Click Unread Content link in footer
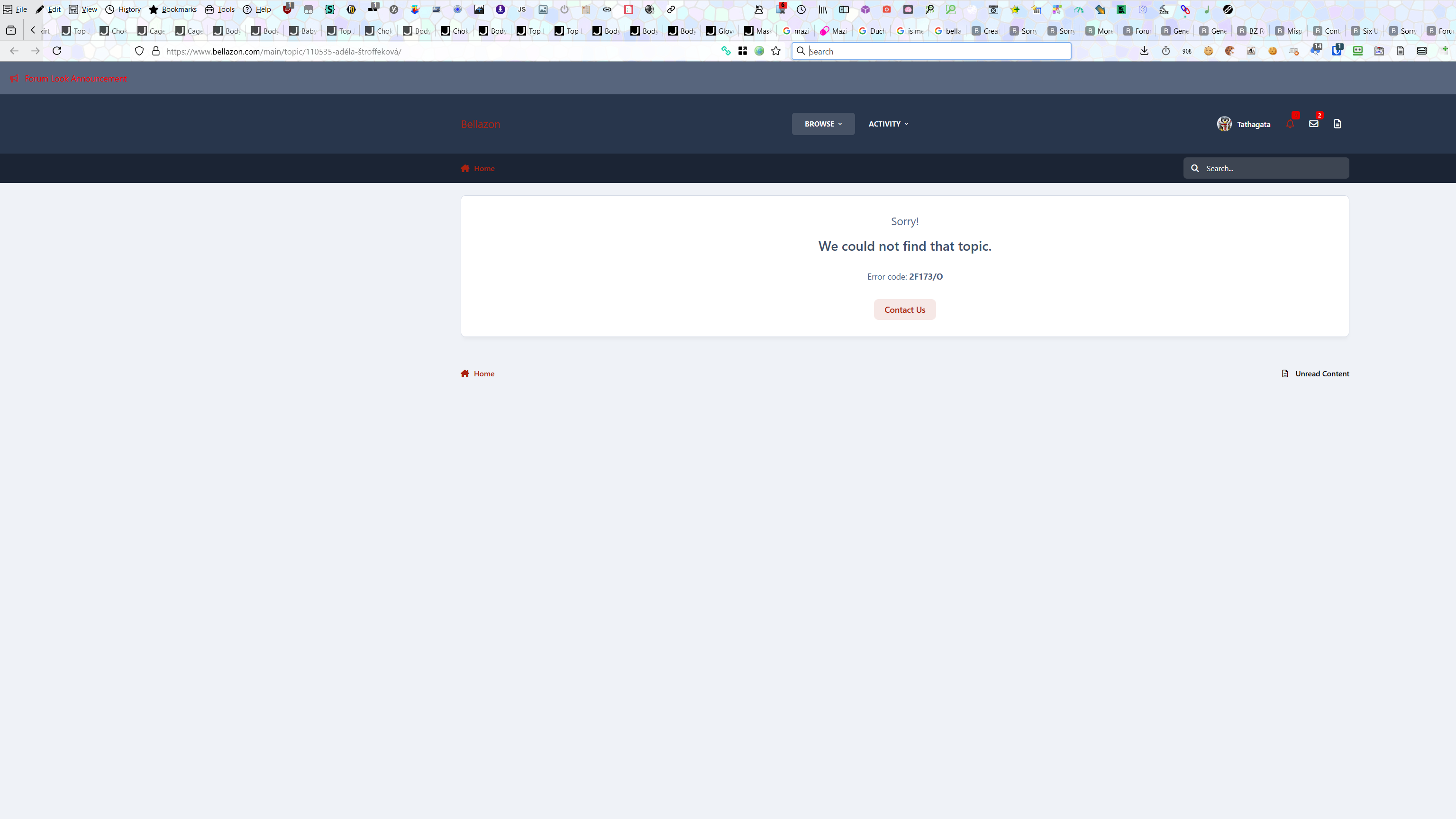 click(x=1321, y=373)
